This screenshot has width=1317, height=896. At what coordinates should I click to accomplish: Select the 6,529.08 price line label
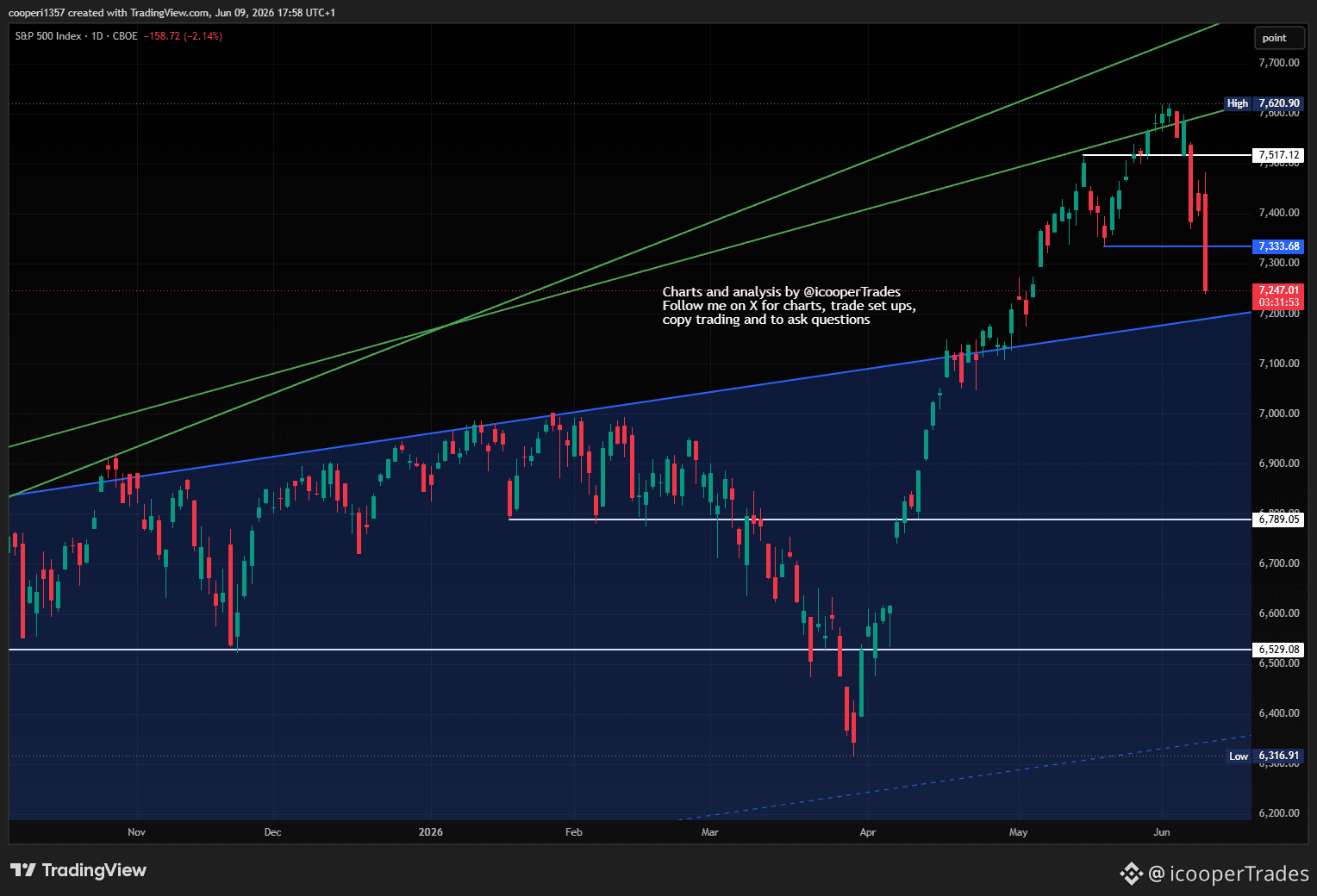[x=1278, y=650]
